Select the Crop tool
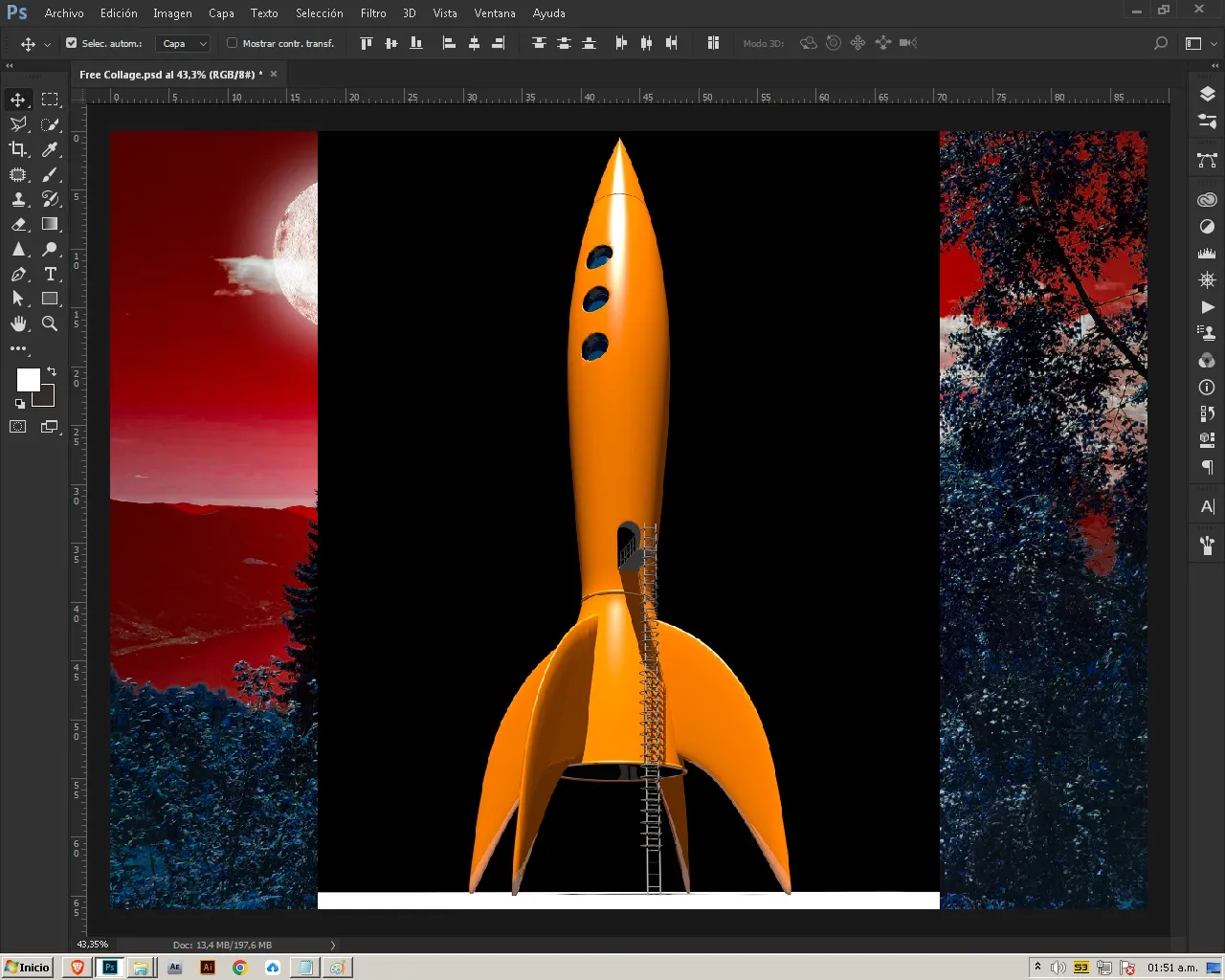1225x980 pixels. (x=18, y=149)
